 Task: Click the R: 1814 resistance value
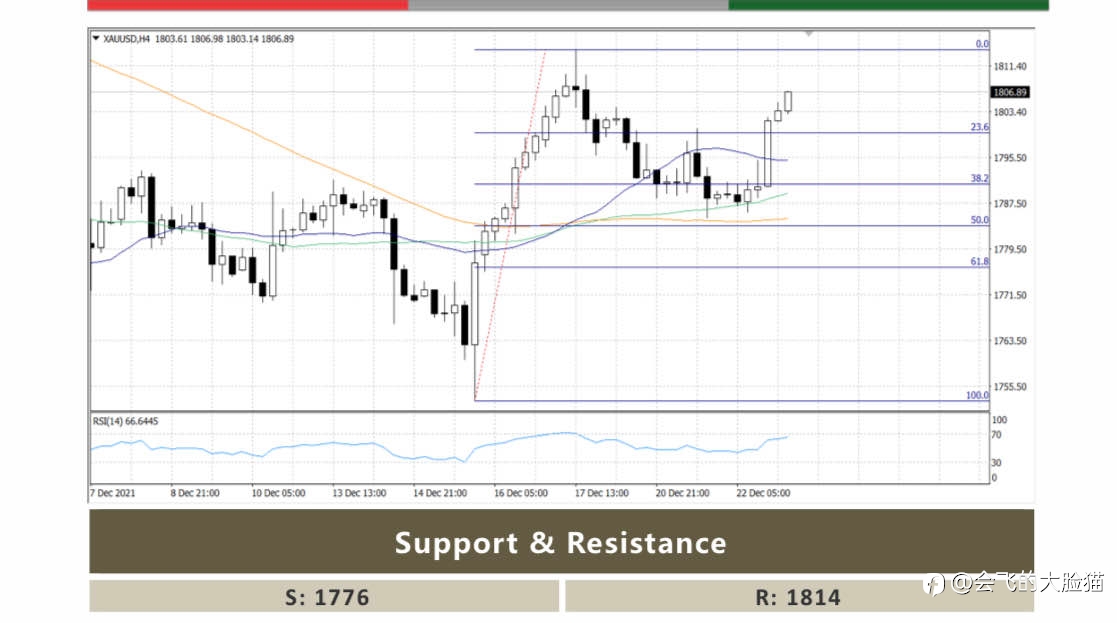click(x=799, y=596)
